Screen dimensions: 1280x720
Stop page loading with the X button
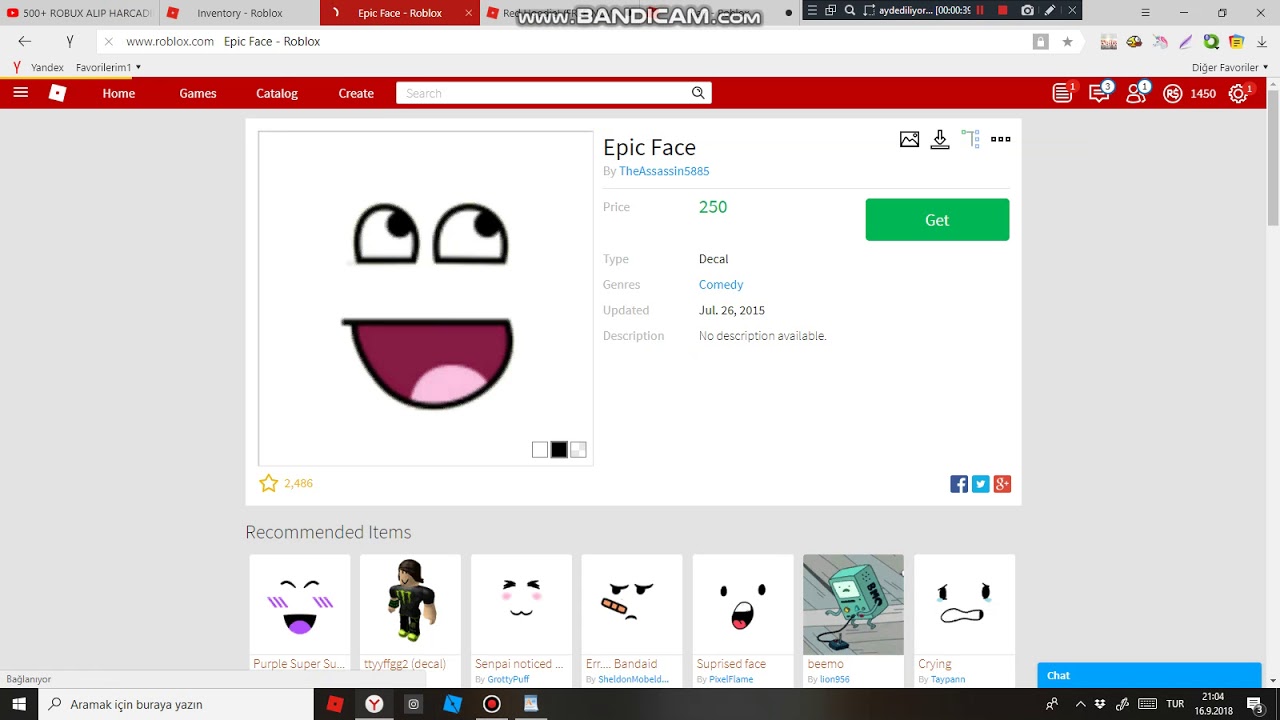[x=108, y=42]
